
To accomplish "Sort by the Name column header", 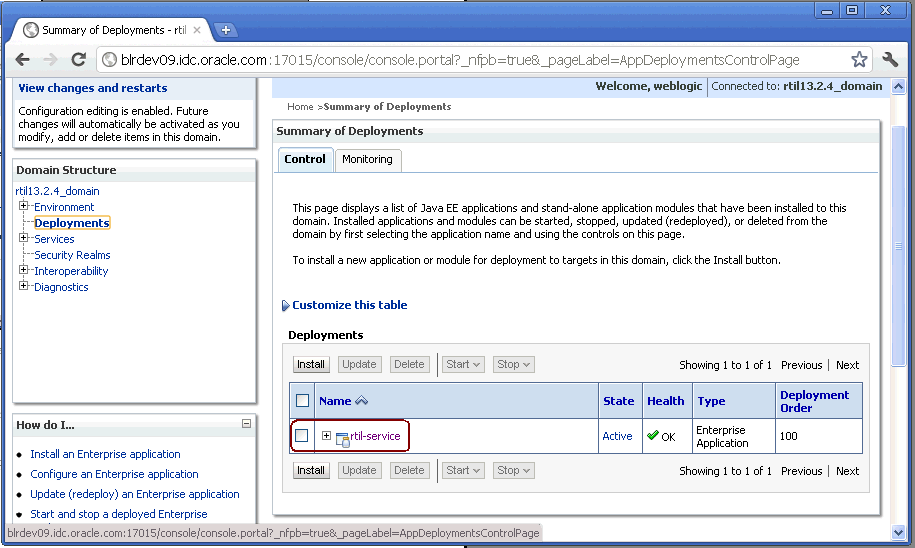I will pyautogui.click(x=335, y=401).
